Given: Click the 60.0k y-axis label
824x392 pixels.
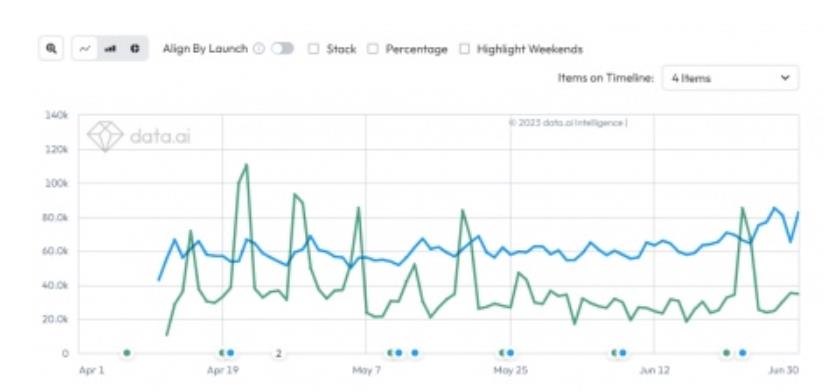Looking at the screenshot, I should tap(56, 252).
